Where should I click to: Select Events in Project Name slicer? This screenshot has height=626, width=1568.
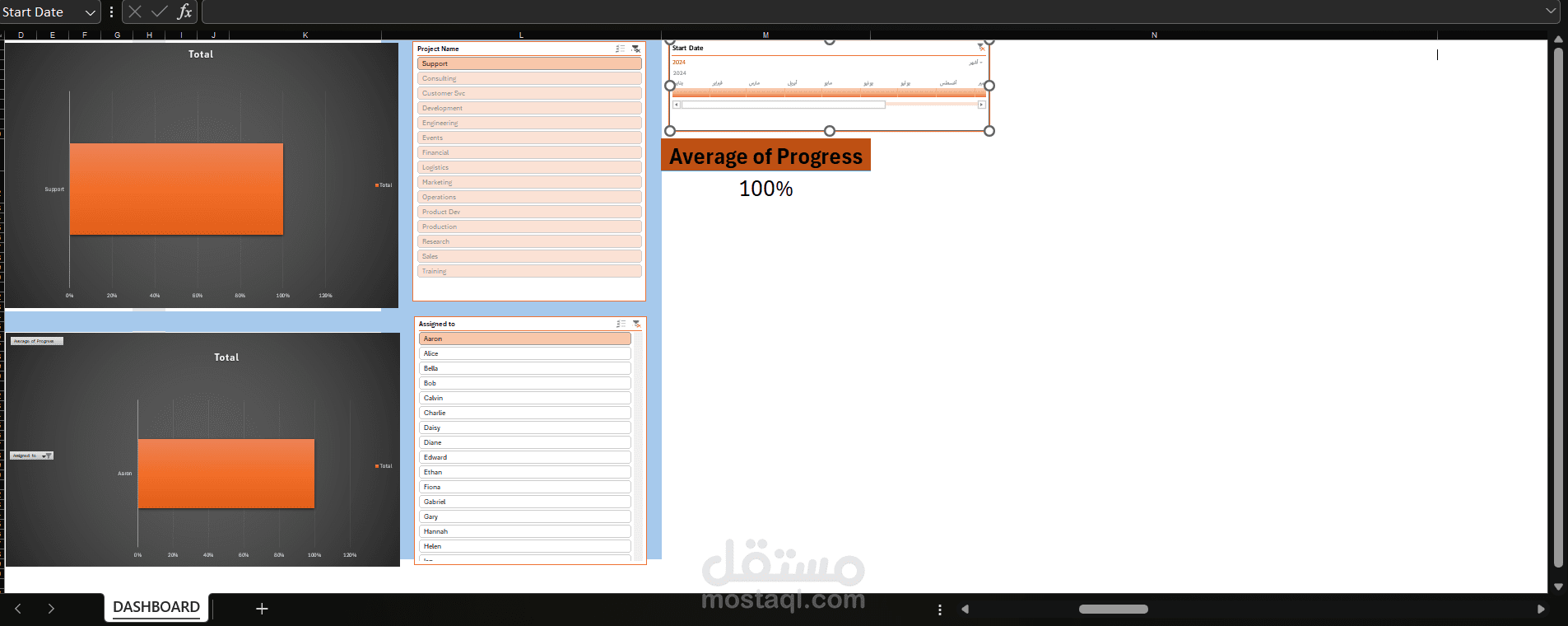click(x=529, y=138)
